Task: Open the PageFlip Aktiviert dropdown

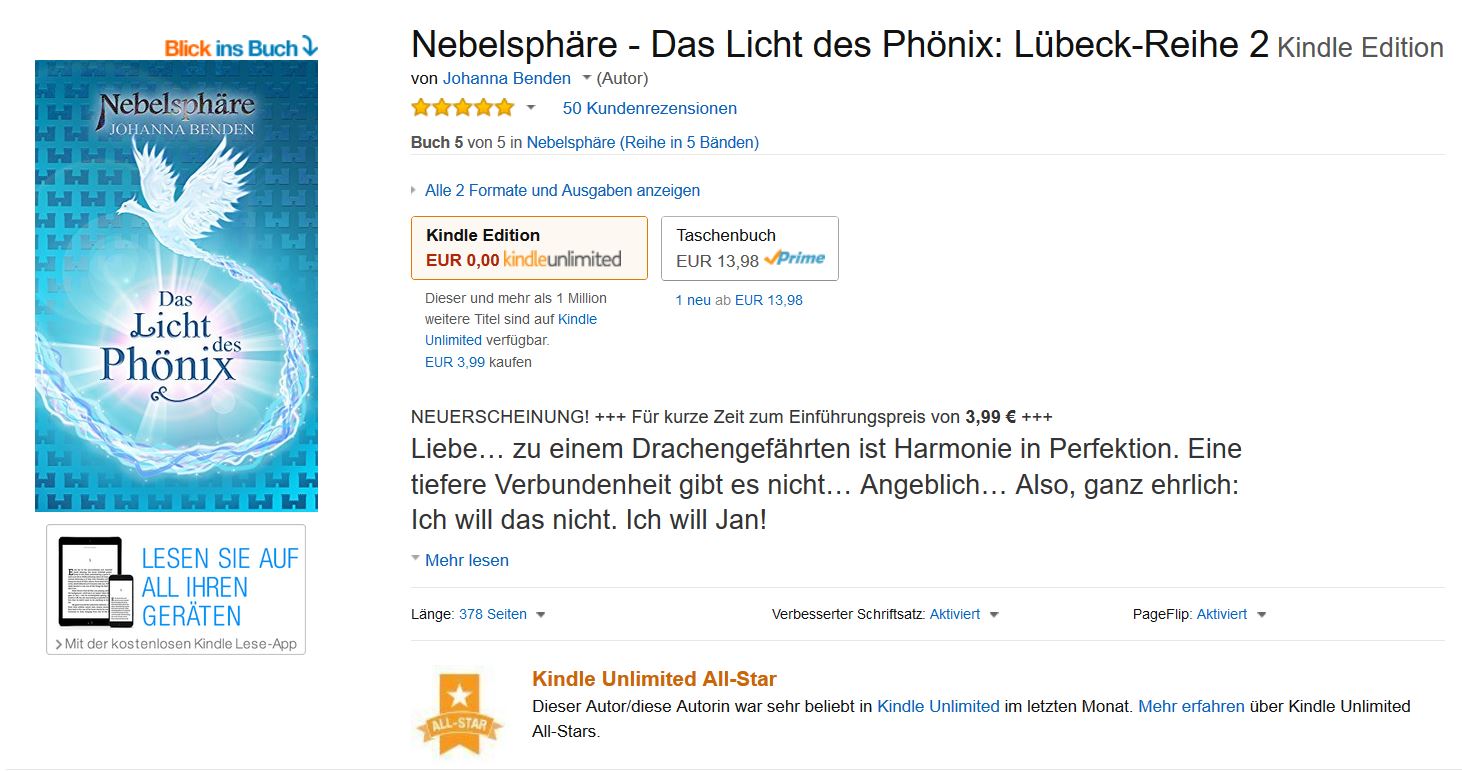Action: tap(1261, 615)
